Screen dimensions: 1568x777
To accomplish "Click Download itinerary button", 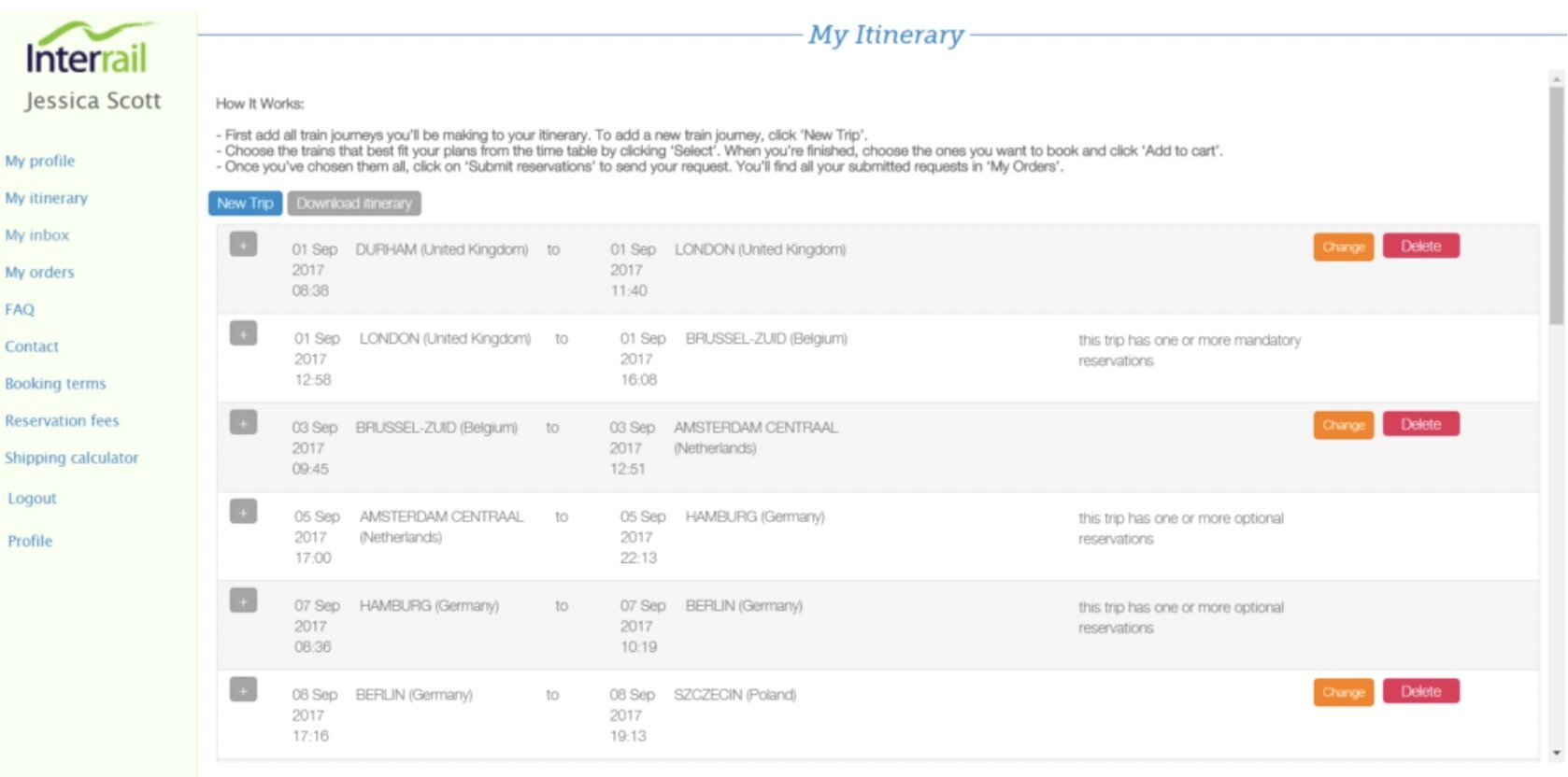I will click(x=354, y=204).
